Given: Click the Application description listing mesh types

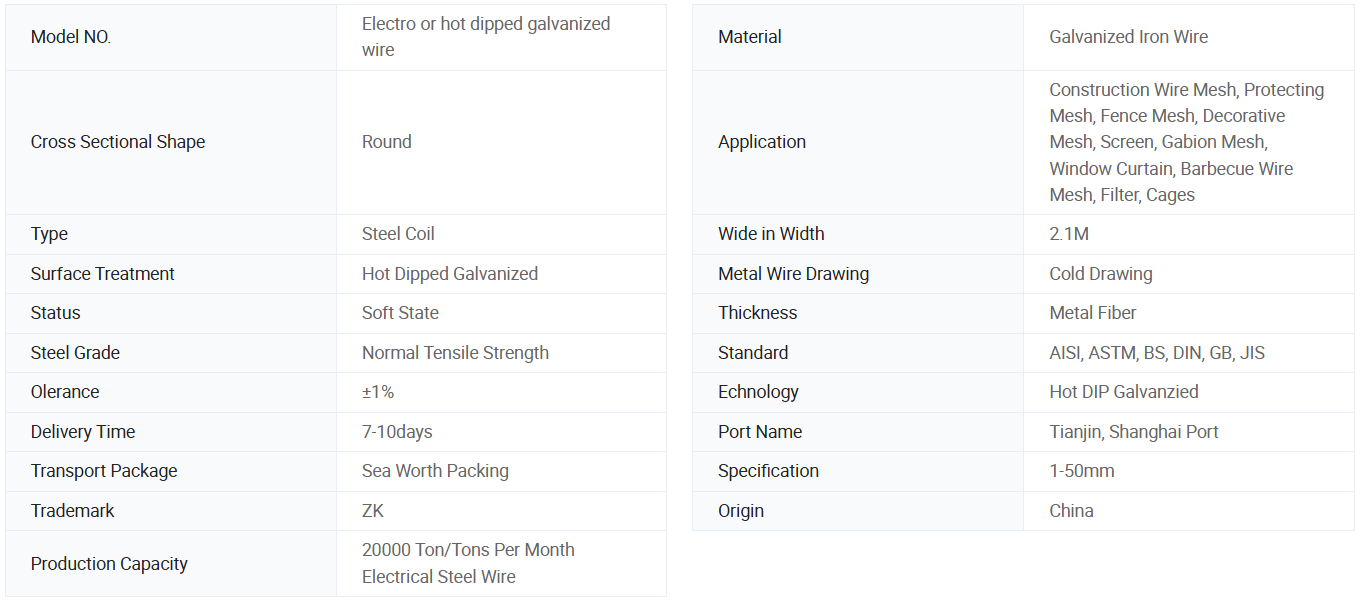Looking at the screenshot, I should 1186,142.
